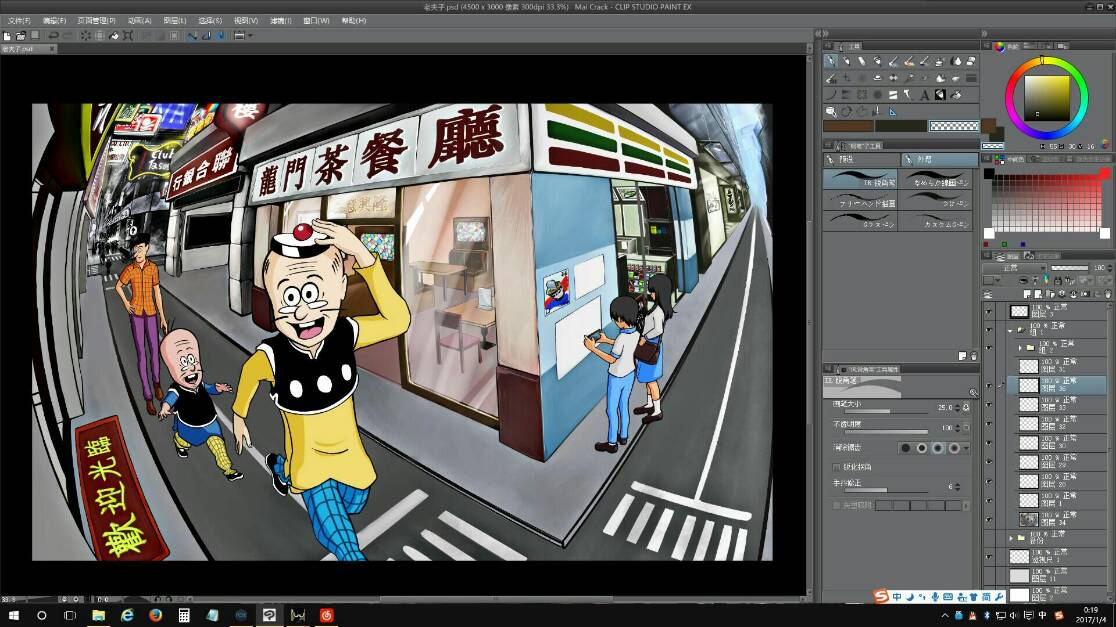Click the Open file toolbar icon
The width and height of the screenshot is (1116, 627).
click(21, 36)
